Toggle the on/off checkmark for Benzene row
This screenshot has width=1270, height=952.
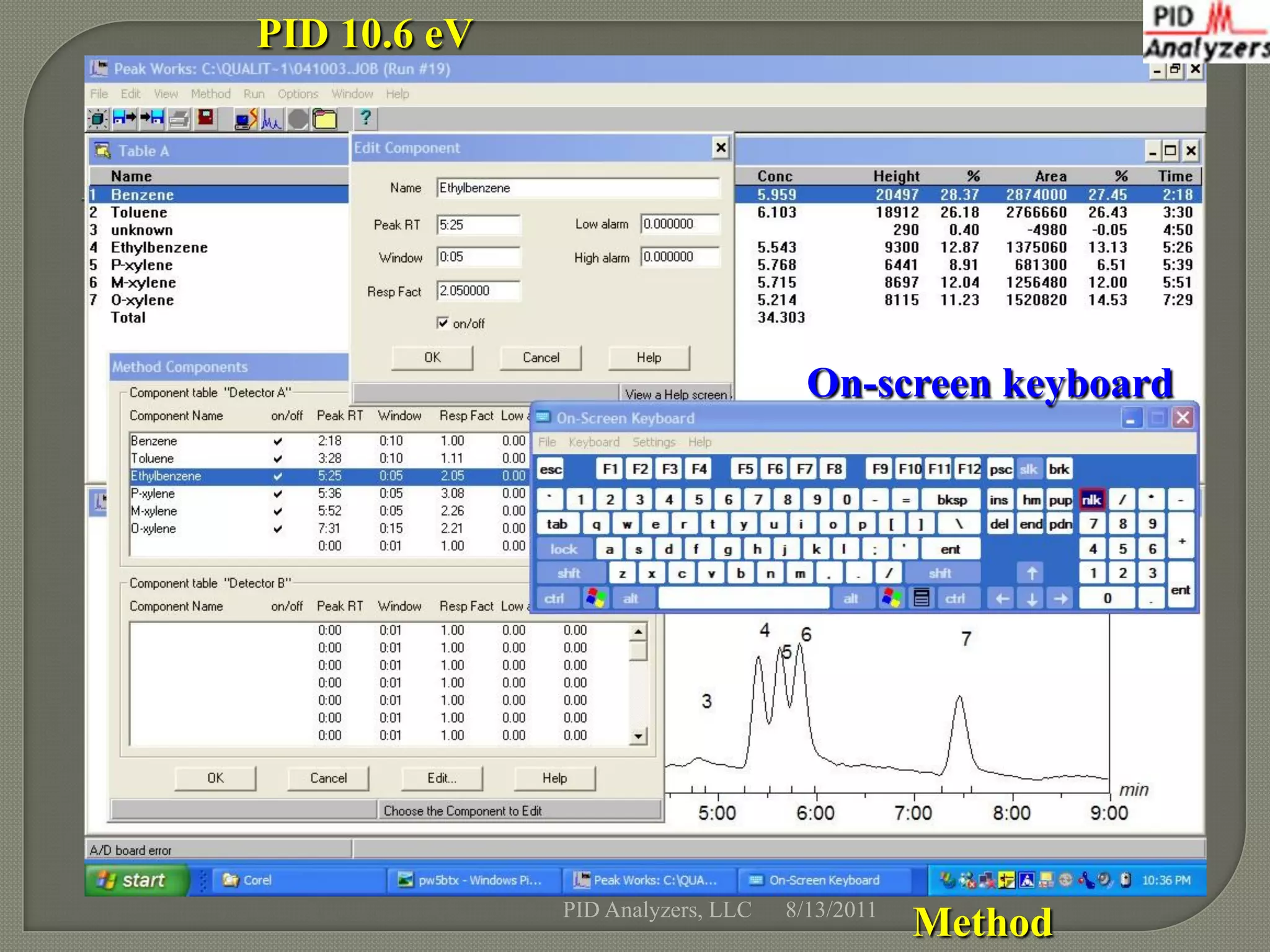278,441
